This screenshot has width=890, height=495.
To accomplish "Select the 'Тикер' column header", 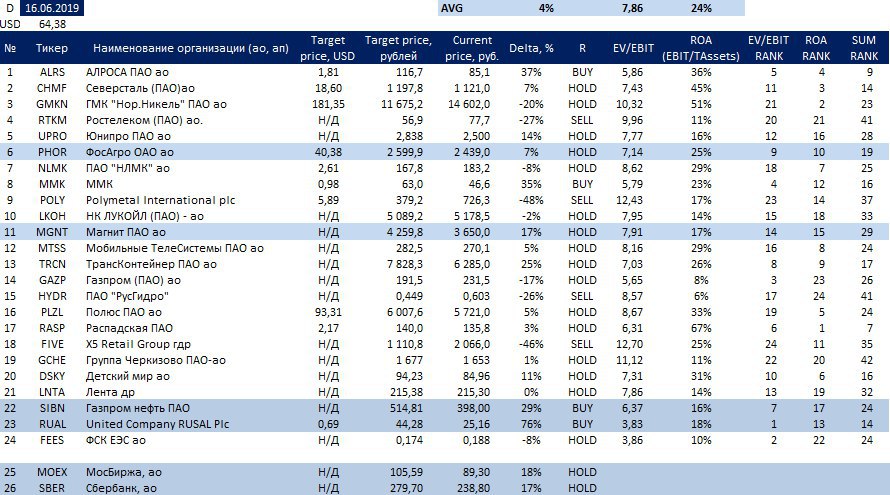I will click(x=52, y=48).
